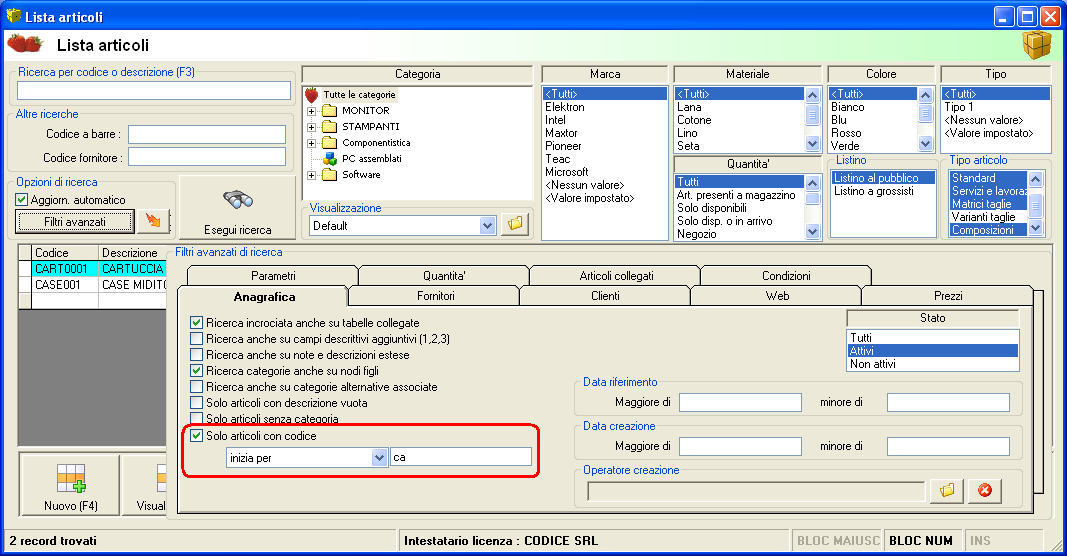Viewport: 1067px width, 556px height.
Task: Switch to the Prezzi tab
Action: click(948, 296)
